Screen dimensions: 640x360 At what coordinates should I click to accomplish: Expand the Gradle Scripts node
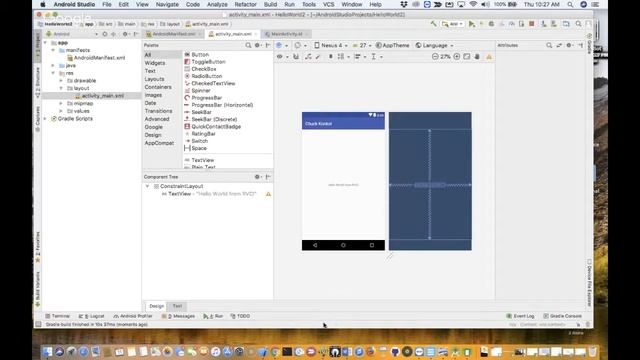pyautogui.click(x=45, y=119)
